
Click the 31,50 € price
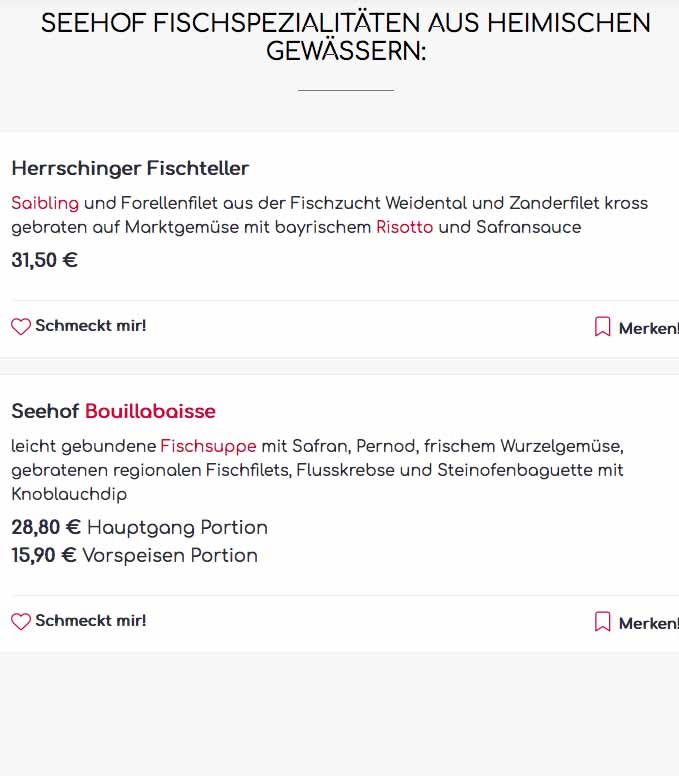(44, 261)
